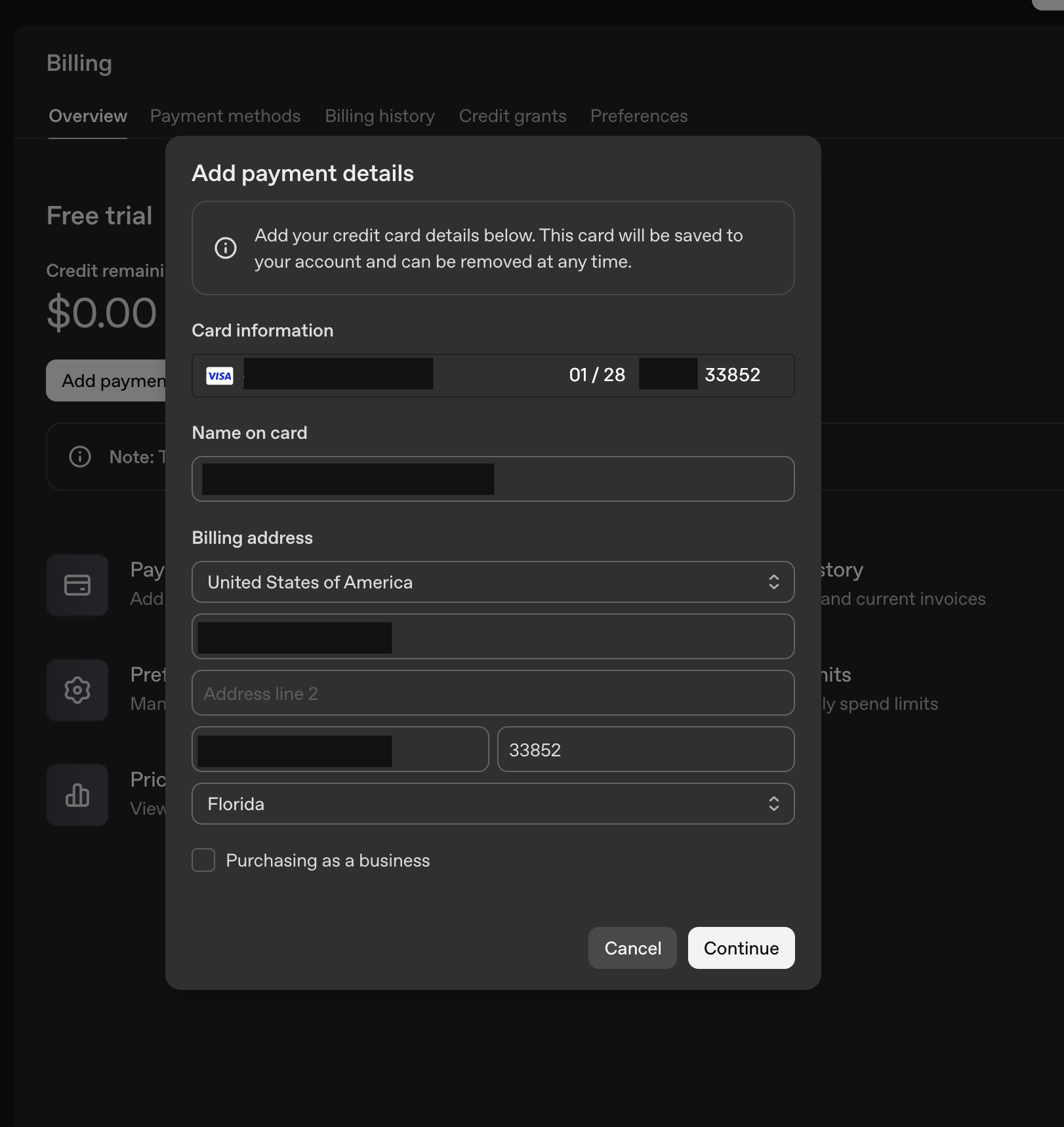Cancel the payment details dialog
1064x1127 pixels.
[632, 948]
